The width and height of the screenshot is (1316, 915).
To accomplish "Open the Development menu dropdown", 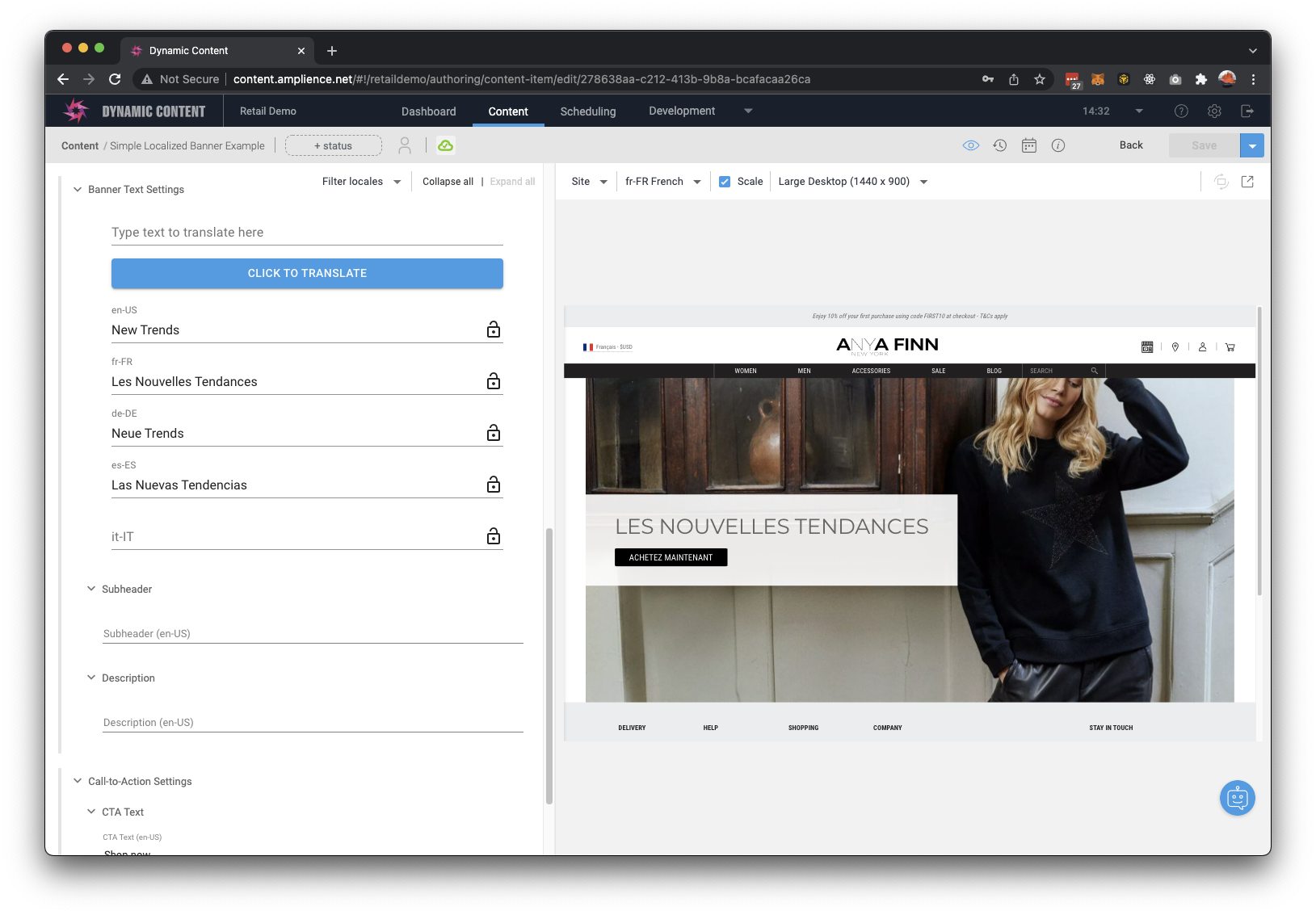I will point(700,111).
